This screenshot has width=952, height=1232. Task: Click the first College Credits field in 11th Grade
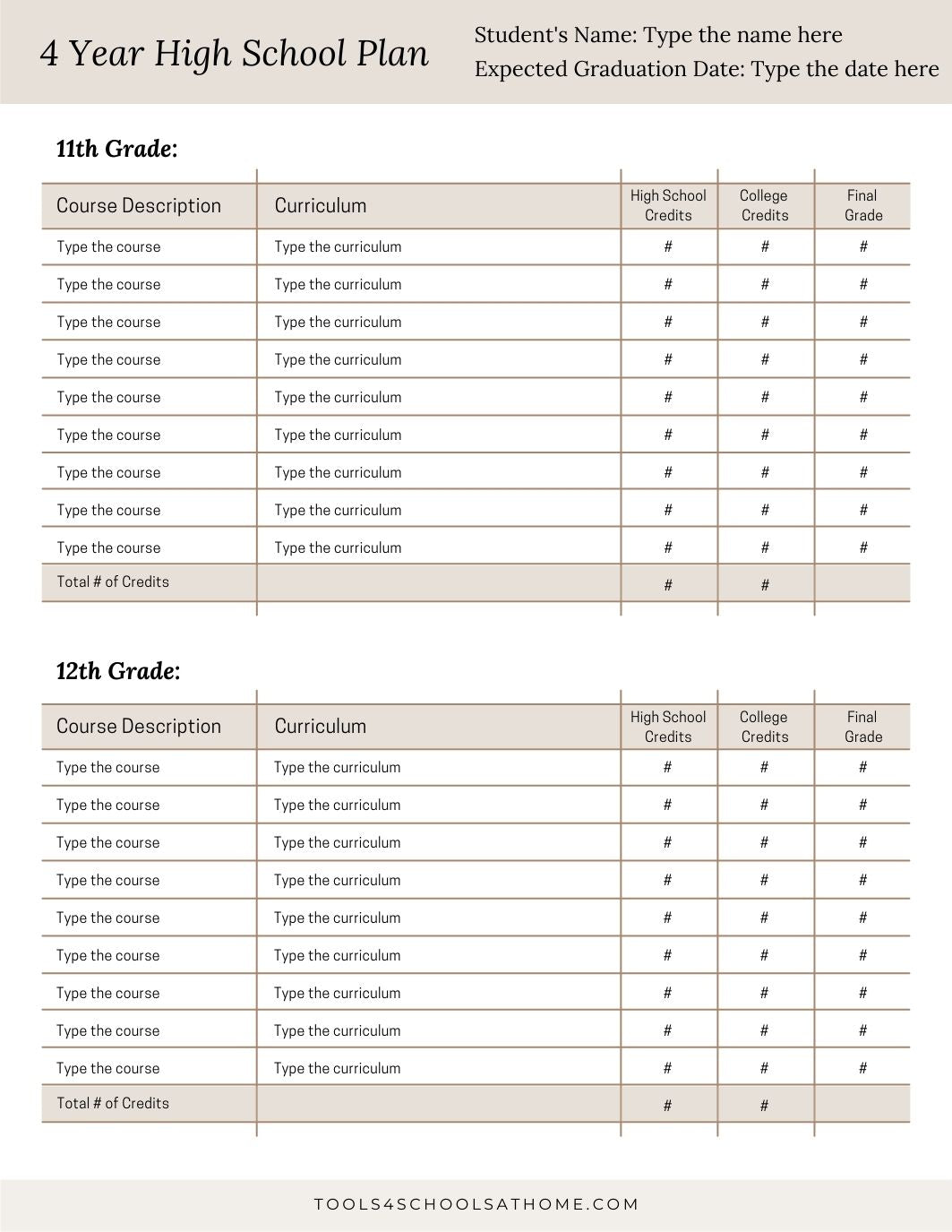pyautogui.click(x=765, y=247)
